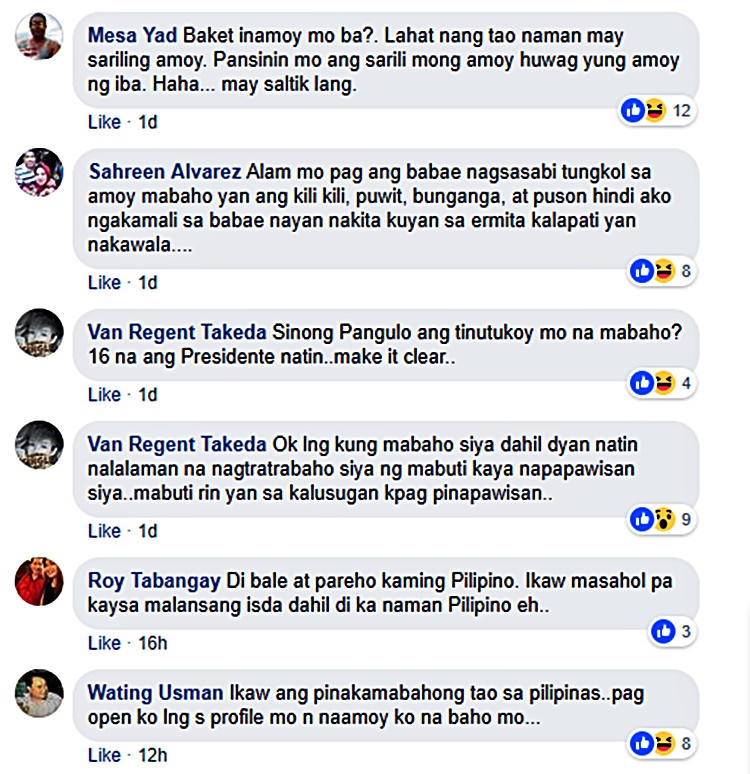750x774 pixels.
Task: Click the thumbs-up reaction icon on Mesa Yad's comment
Action: 633,110
